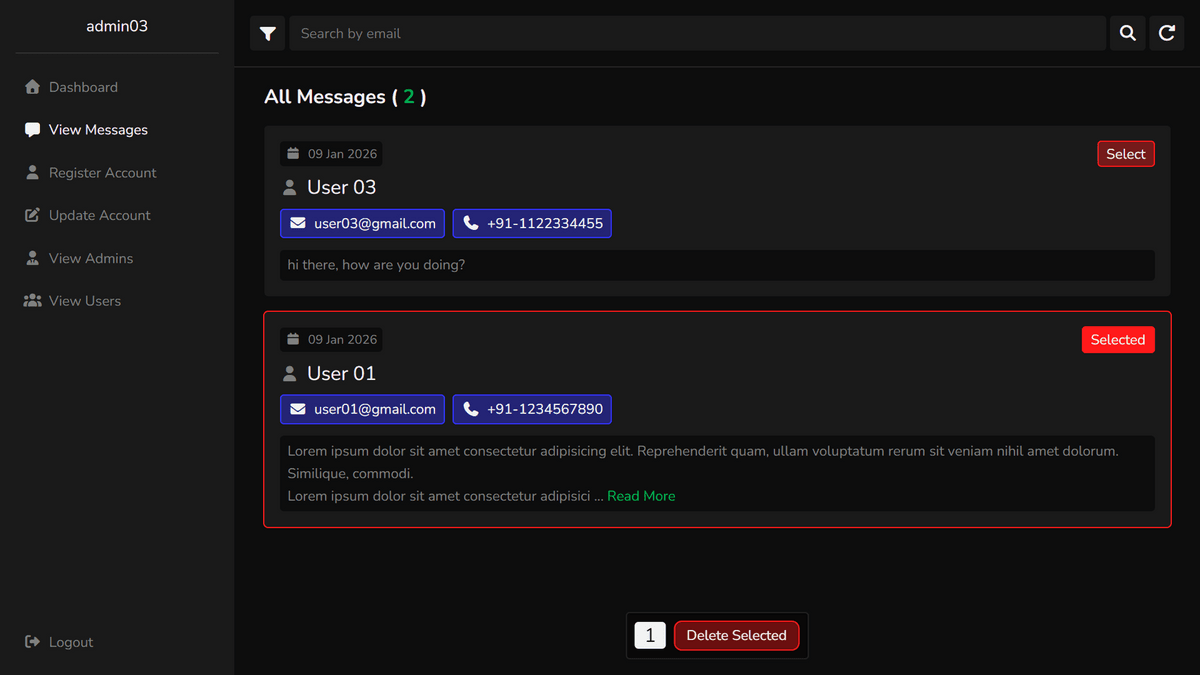The width and height of the screenshot is (1200, 675).
Task: Click the phone icon for +91-1234567890
Action: pos(471,409)
